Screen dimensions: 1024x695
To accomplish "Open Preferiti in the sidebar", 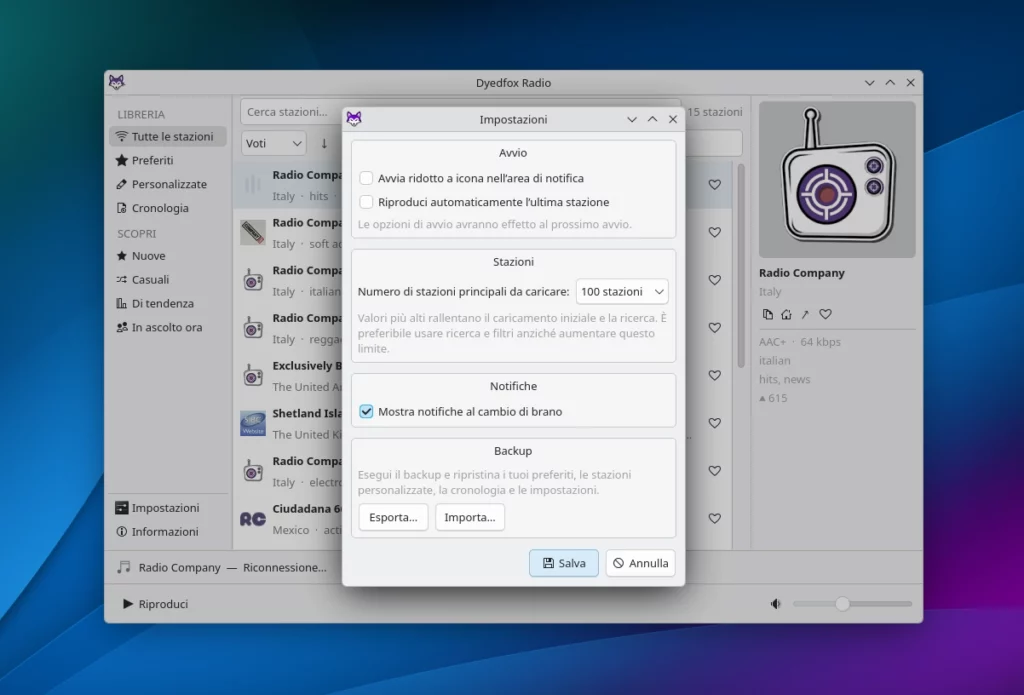I will [x=168, y=160].
